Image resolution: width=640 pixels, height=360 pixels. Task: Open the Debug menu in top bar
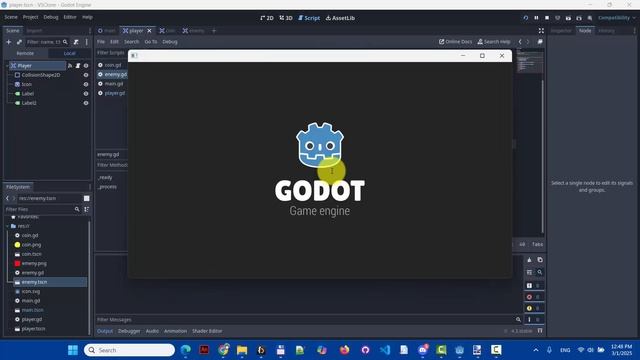click(51, 17)
